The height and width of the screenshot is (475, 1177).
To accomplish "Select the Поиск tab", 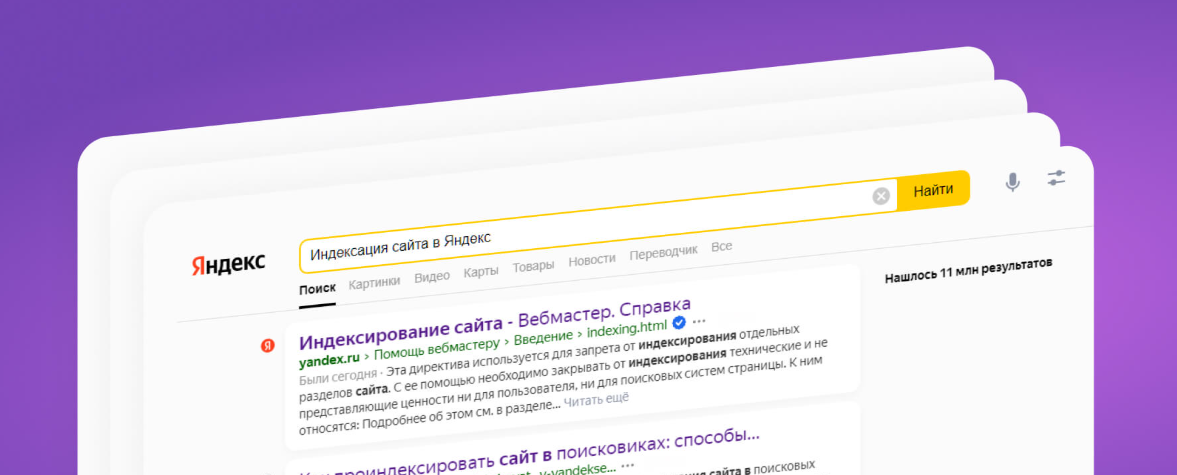I will (x=317, y=289).
